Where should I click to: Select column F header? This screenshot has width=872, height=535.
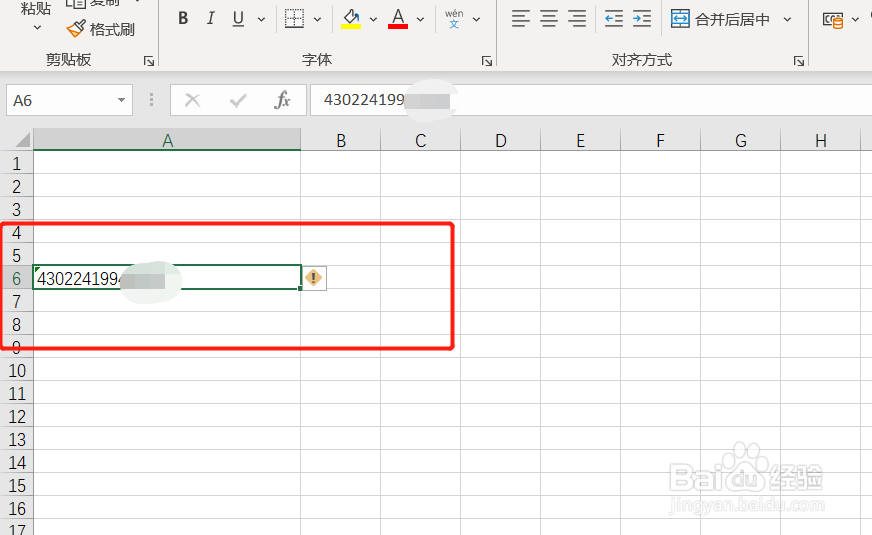[x=660, y=140]
